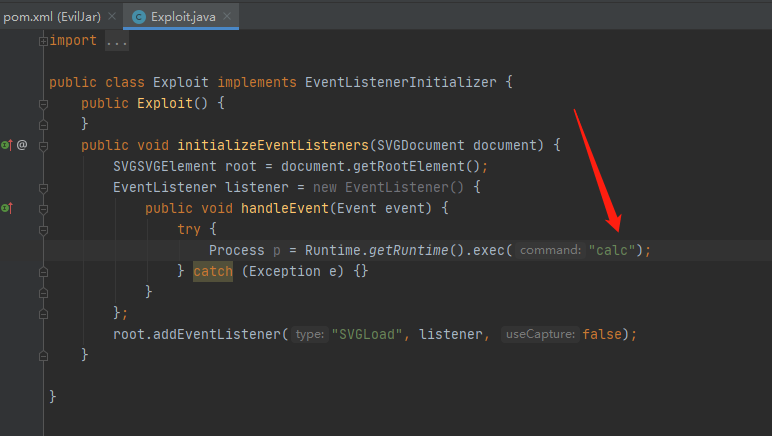This screenshot has height=436, width=772.
Task: Click fold end marker on handleEvent closing brace
Action: (x=43, y=293)
